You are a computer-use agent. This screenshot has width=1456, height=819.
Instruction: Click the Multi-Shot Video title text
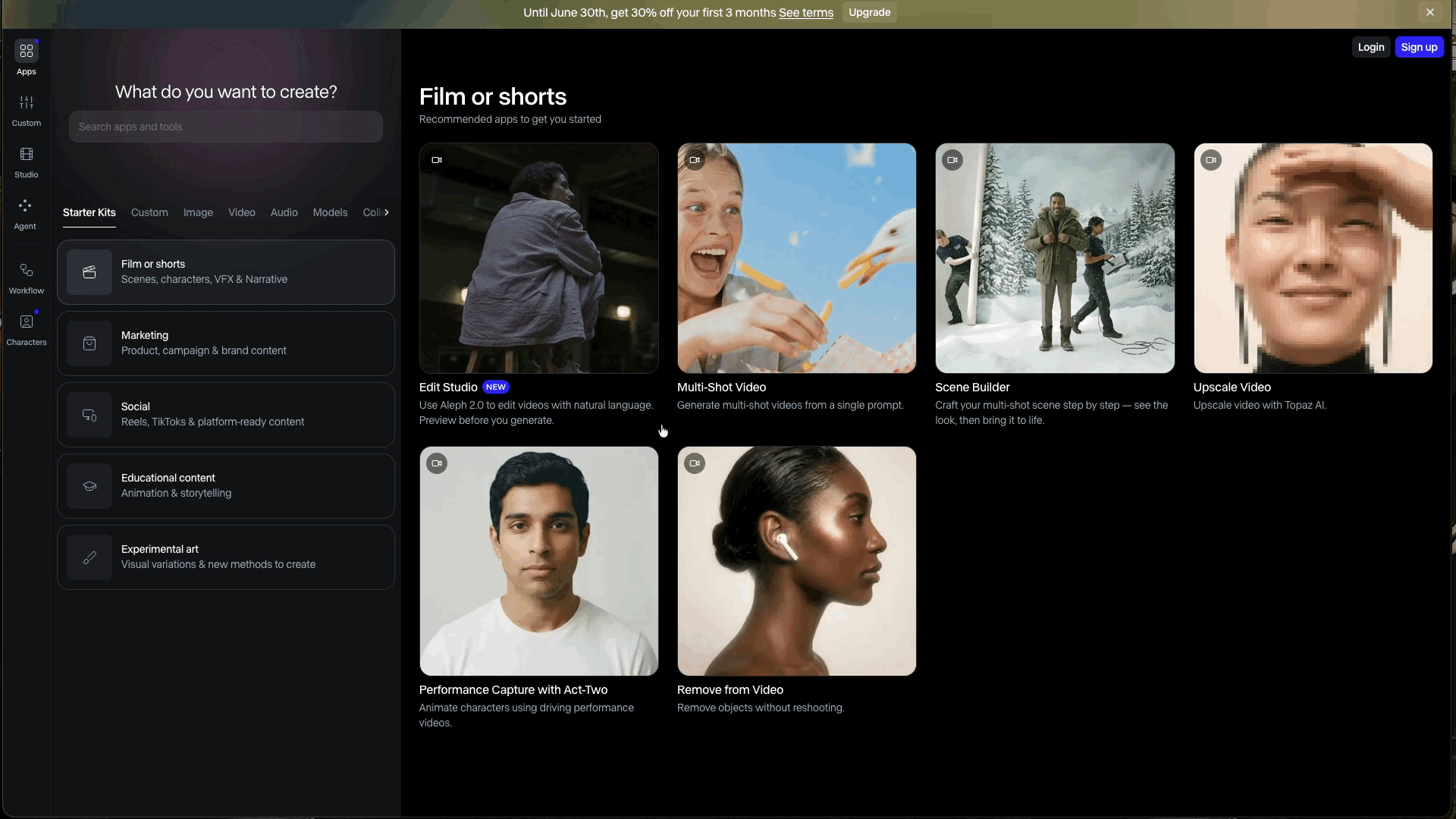tap(721, 388)
